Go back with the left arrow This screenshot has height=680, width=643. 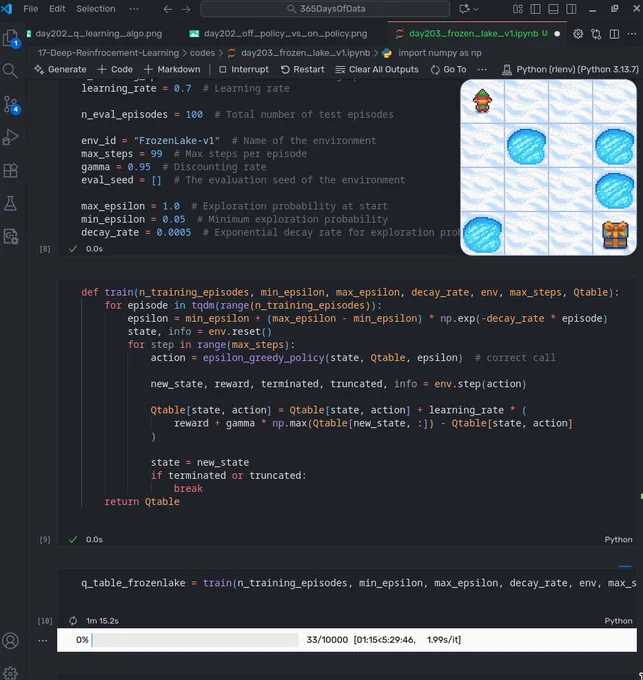pos(168,9)
